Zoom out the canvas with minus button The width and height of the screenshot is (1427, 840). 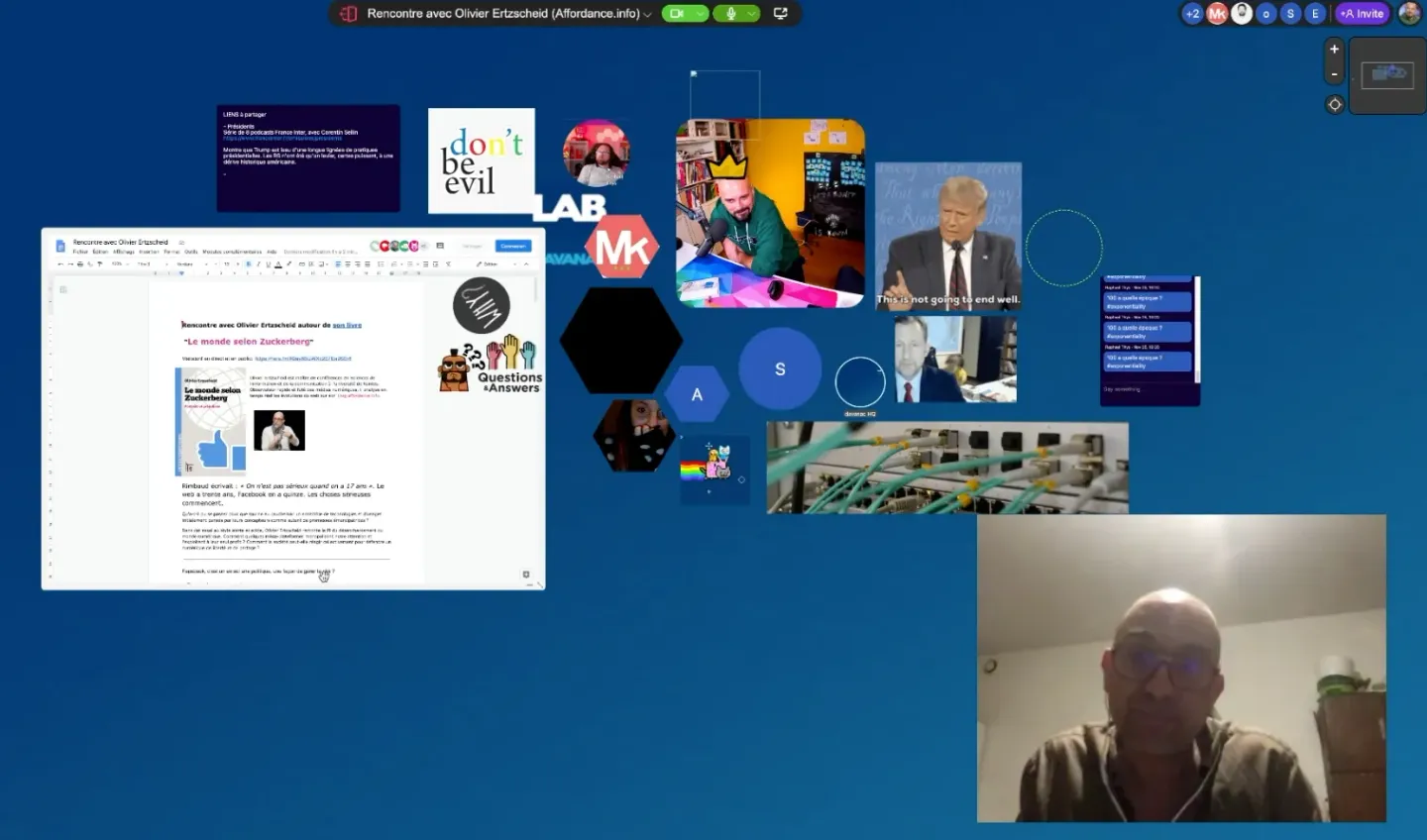click(1334, 74)
